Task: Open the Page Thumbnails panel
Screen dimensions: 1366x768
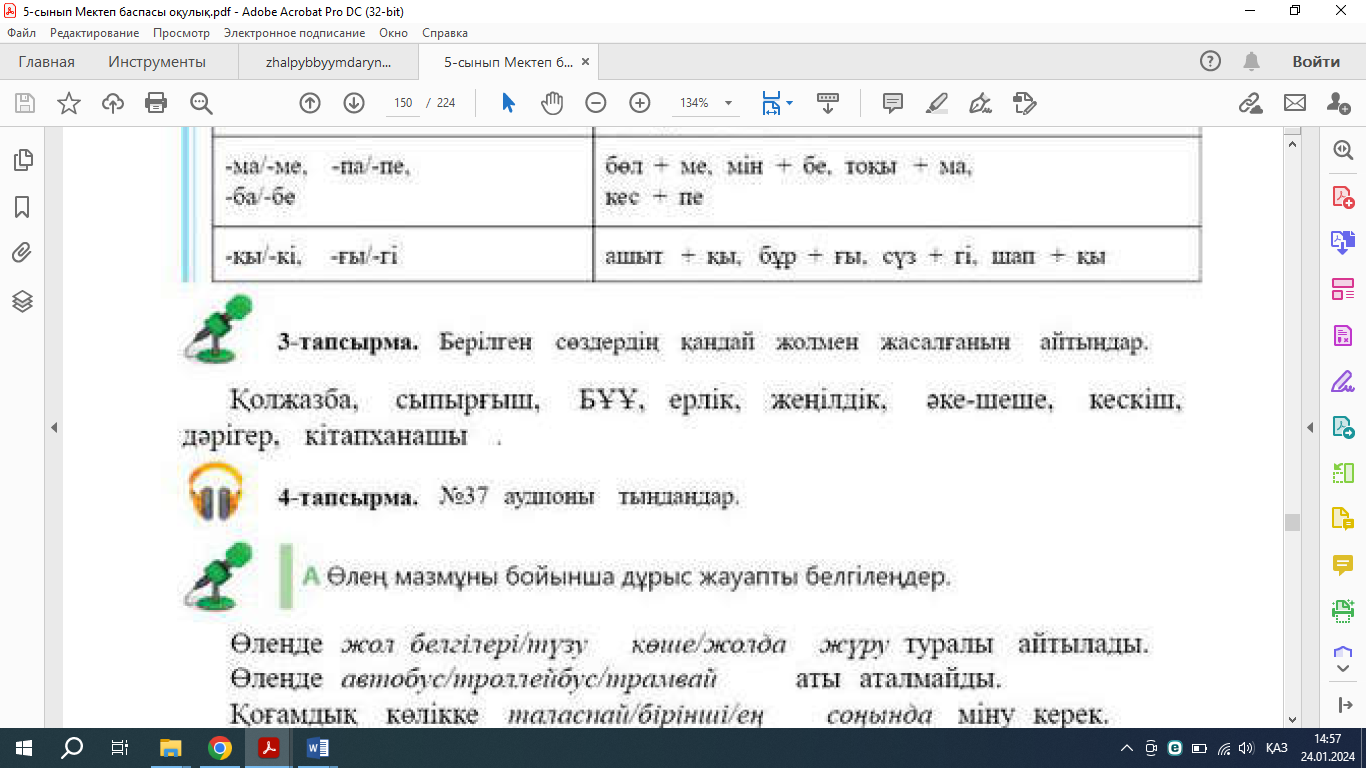Action: tap(22, 160)
